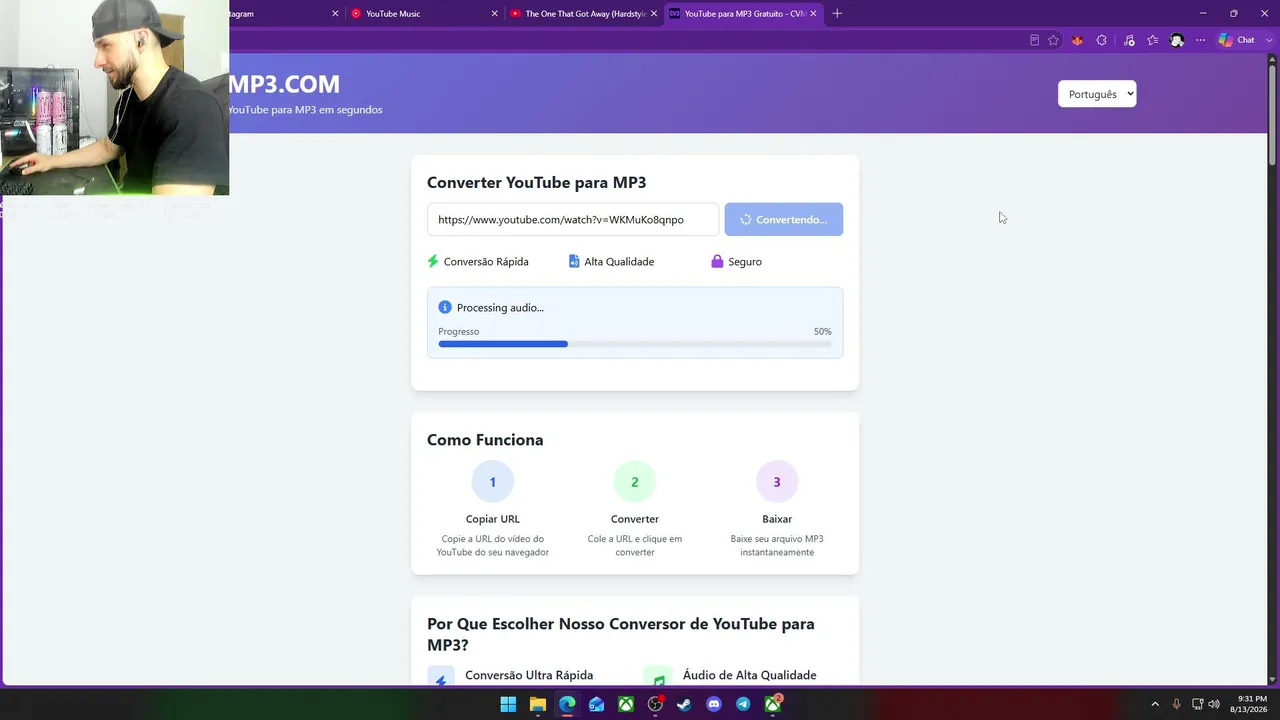Image resolution: width=1280 pixels, height=720 pixels.
Task: Close The One That Got Away tab
Action: pyautogui.click(x=654, y=13)
